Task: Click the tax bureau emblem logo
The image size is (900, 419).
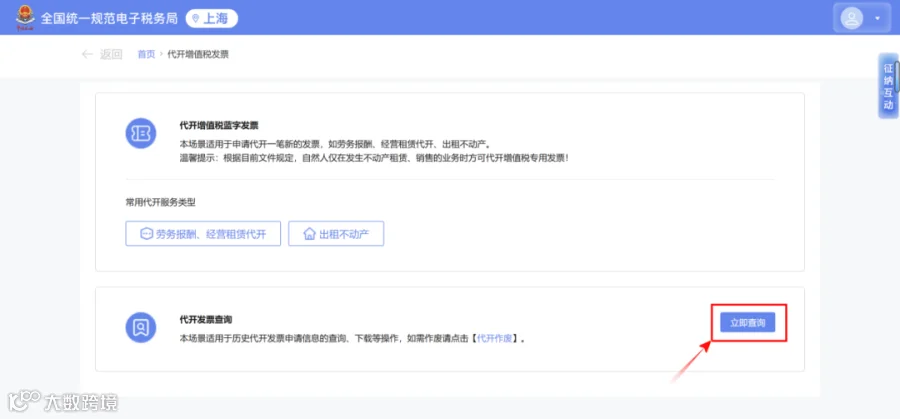Action: (25, 17)
